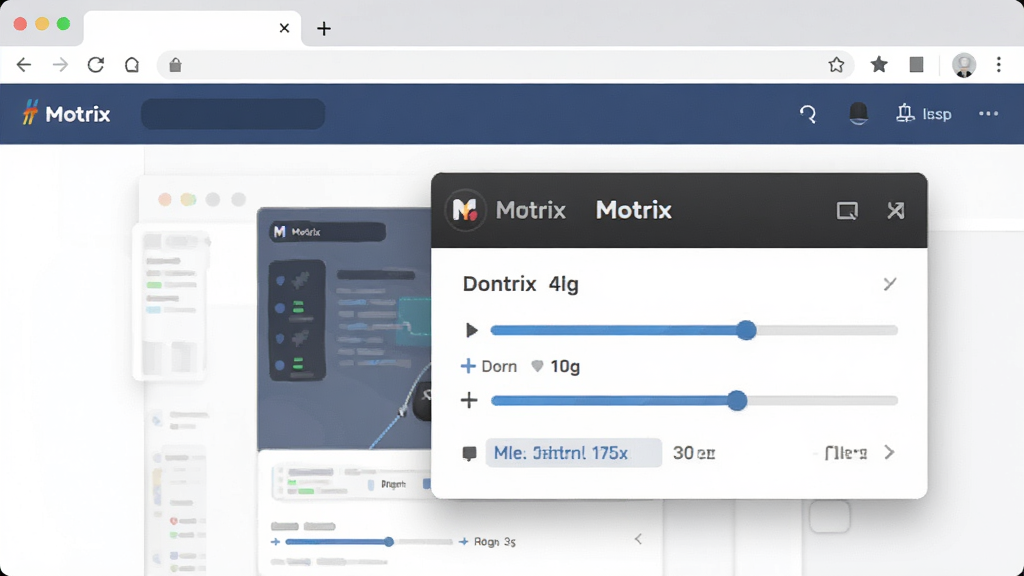Open the three-dot more menu in Motrix header
The width and height of the screenshot is (1024, 576).
click(x=989, y=114)
